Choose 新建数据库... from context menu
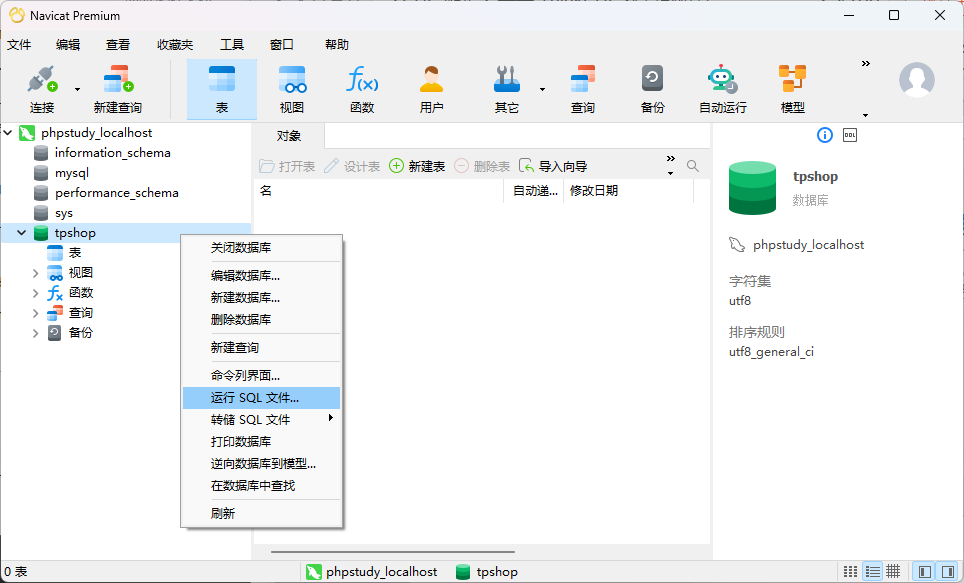 pos(261,298)
